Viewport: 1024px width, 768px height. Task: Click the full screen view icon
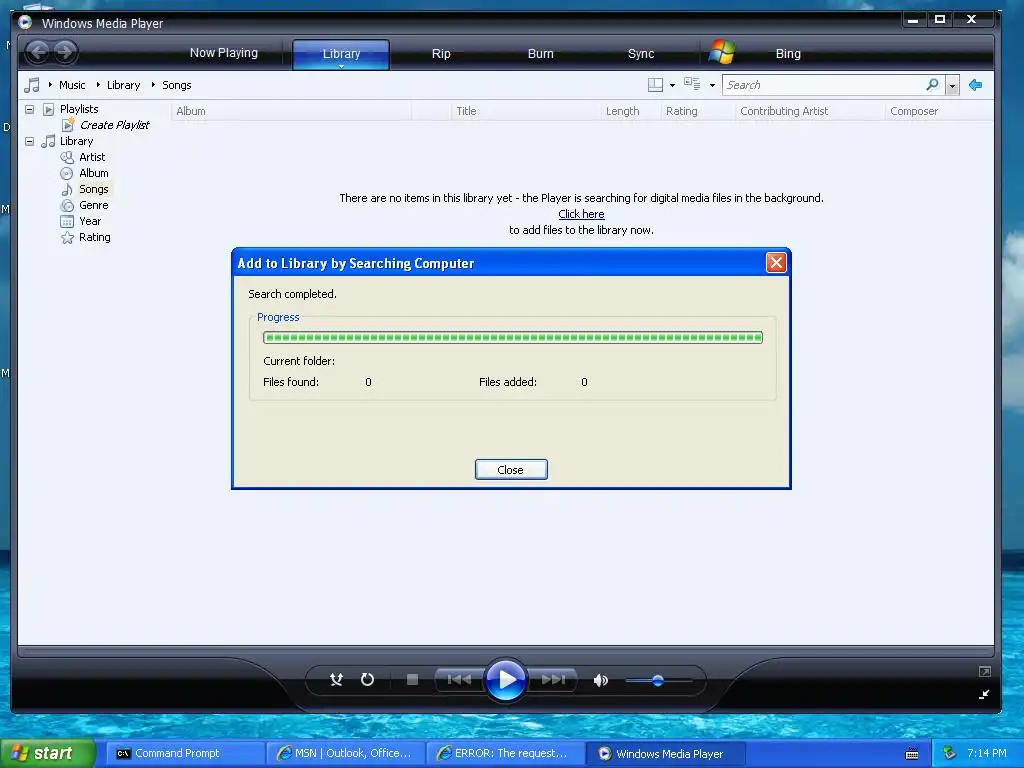pyautogui.click(x=985, y=671)
